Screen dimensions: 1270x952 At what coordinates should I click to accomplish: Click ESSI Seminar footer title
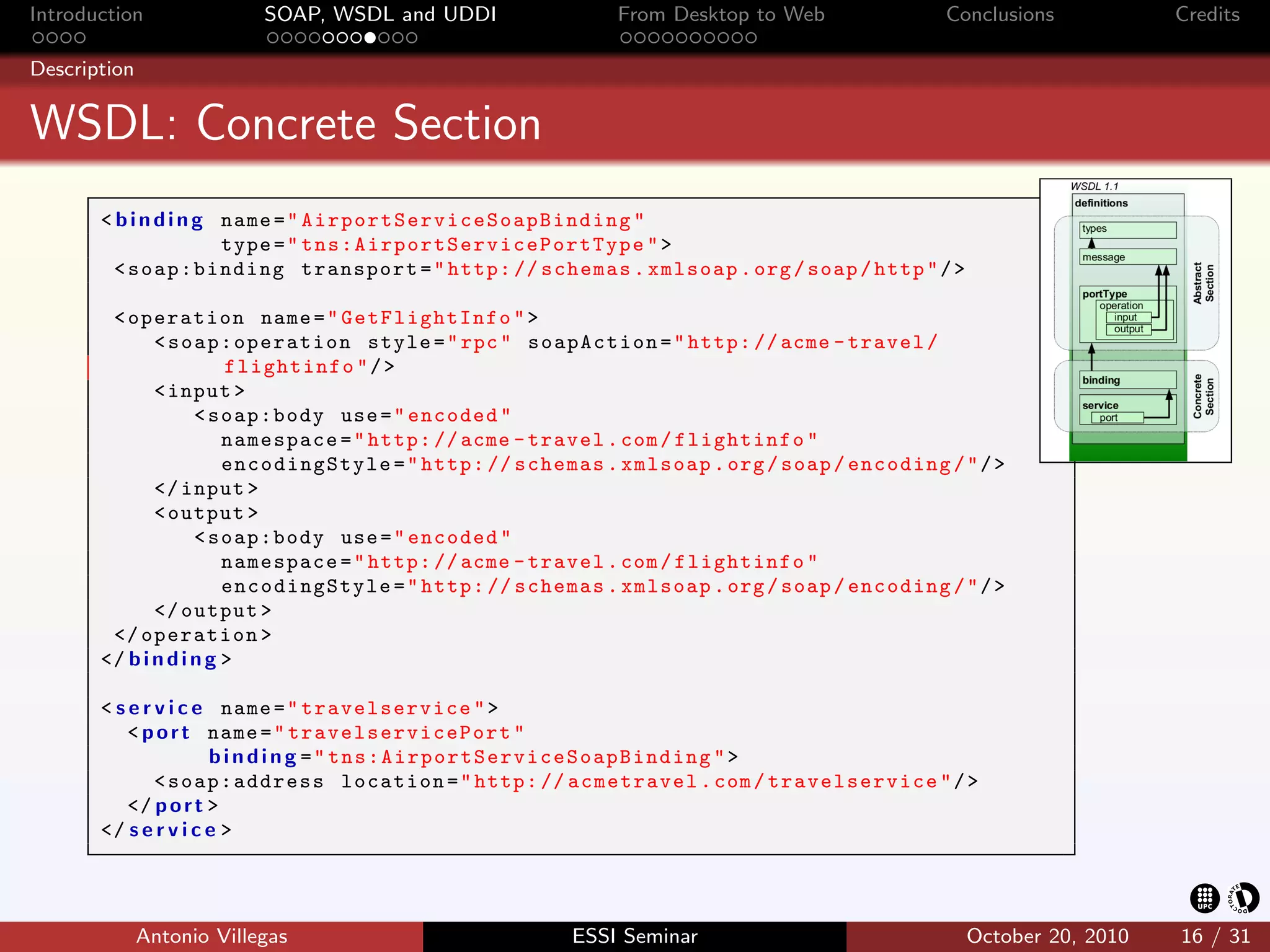point(635,936)
